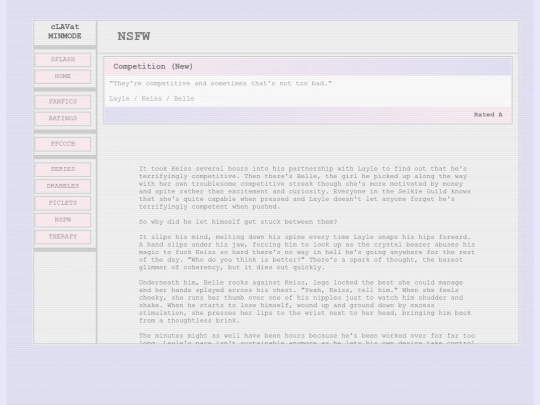The width and height of the screenshot is (540, 405).
Task: Click the cLAVat MINMODE site title
Action: pyautogui.click(x=65, y=31)
